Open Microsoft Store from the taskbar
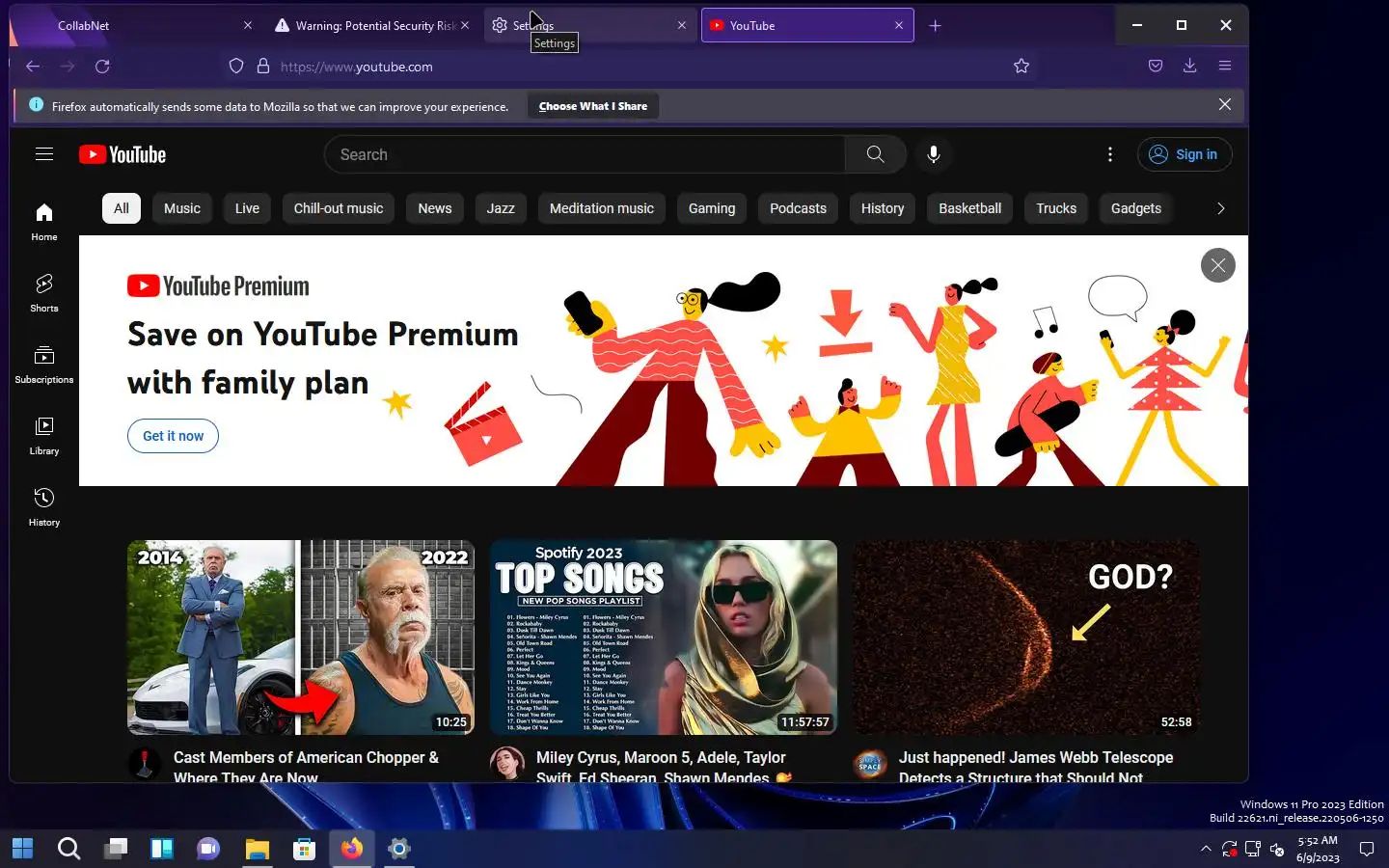The image size is (1389, 868). pyautogui.click(x=304, y=849)
